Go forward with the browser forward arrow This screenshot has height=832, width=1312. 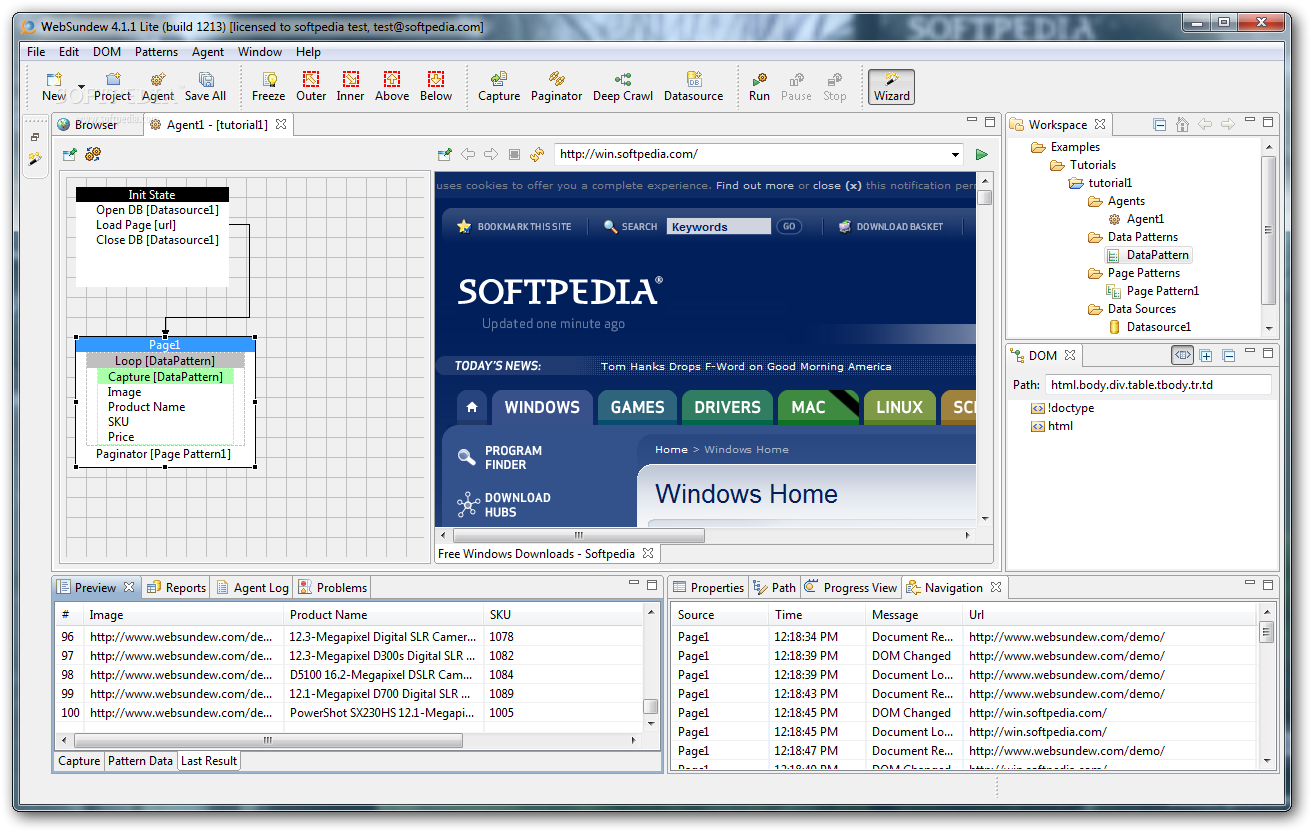pyautogui.click(x=491, y=154)
